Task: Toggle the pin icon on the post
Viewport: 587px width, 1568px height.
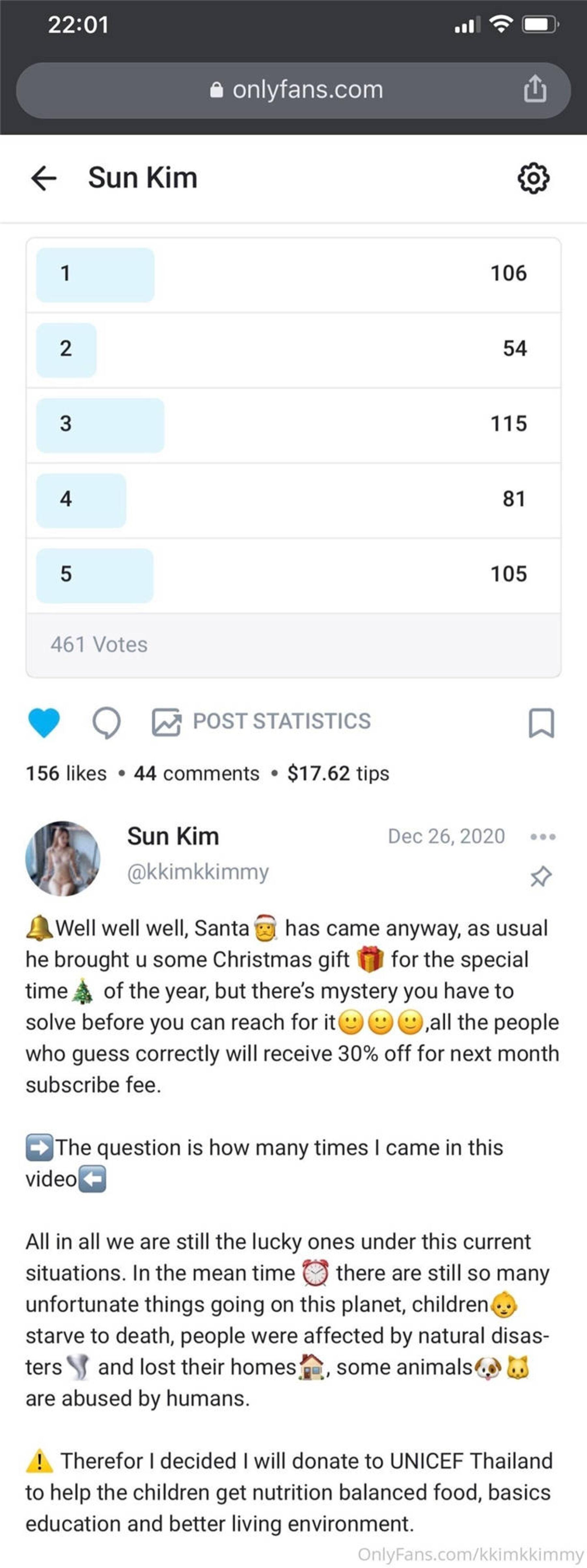Action: (540, 877)
